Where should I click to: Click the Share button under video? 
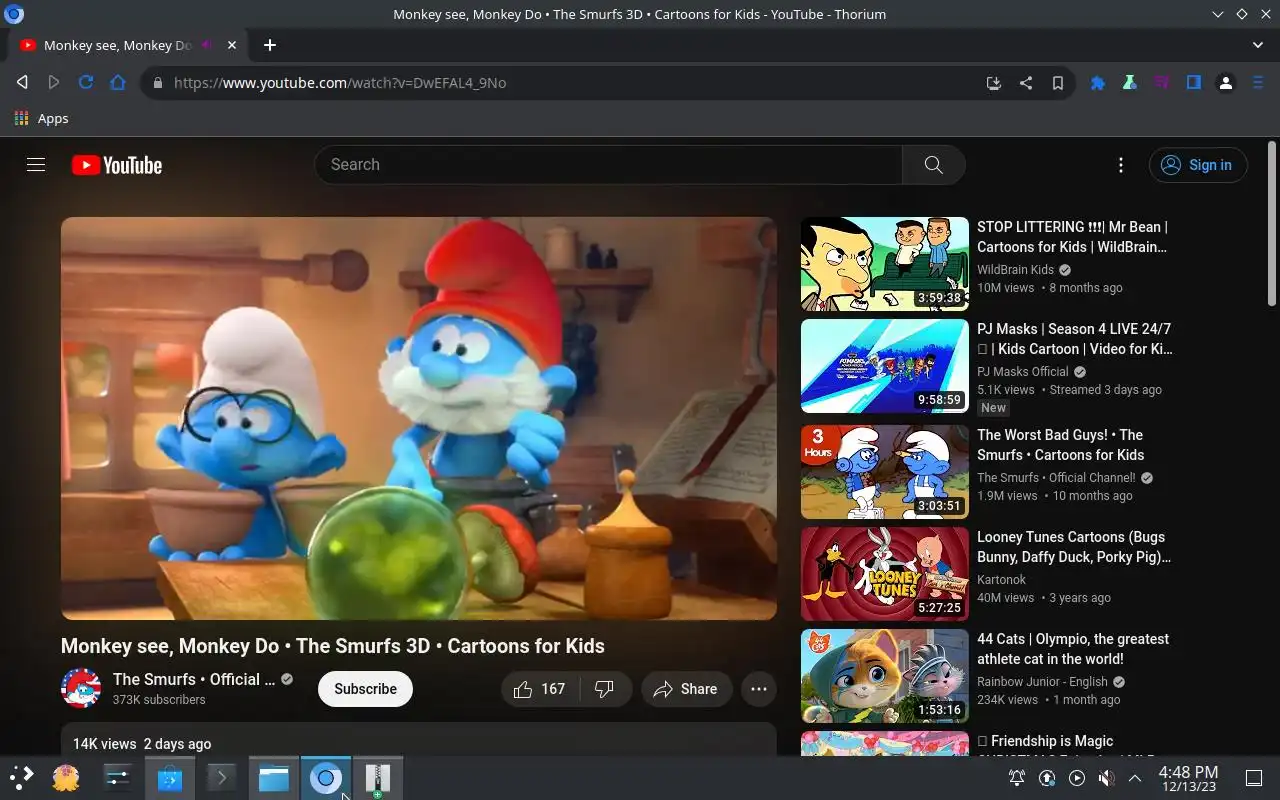[687, 689]
